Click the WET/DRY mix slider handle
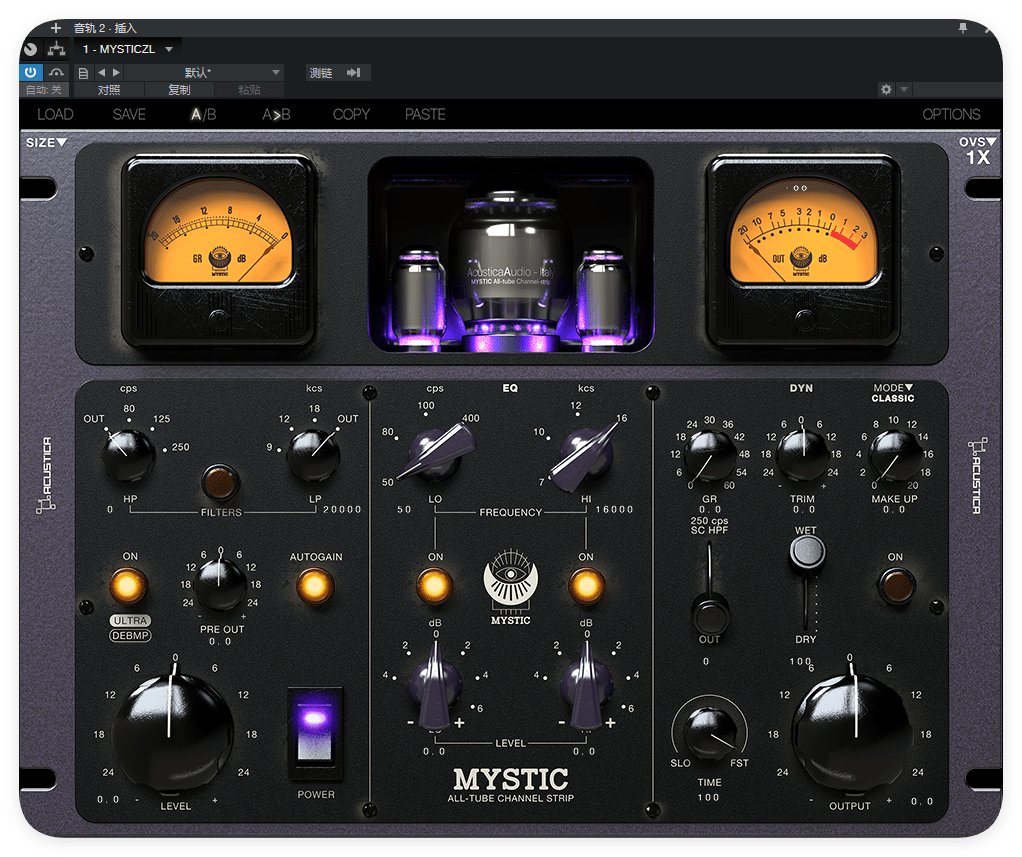 (x=807, y=551)
